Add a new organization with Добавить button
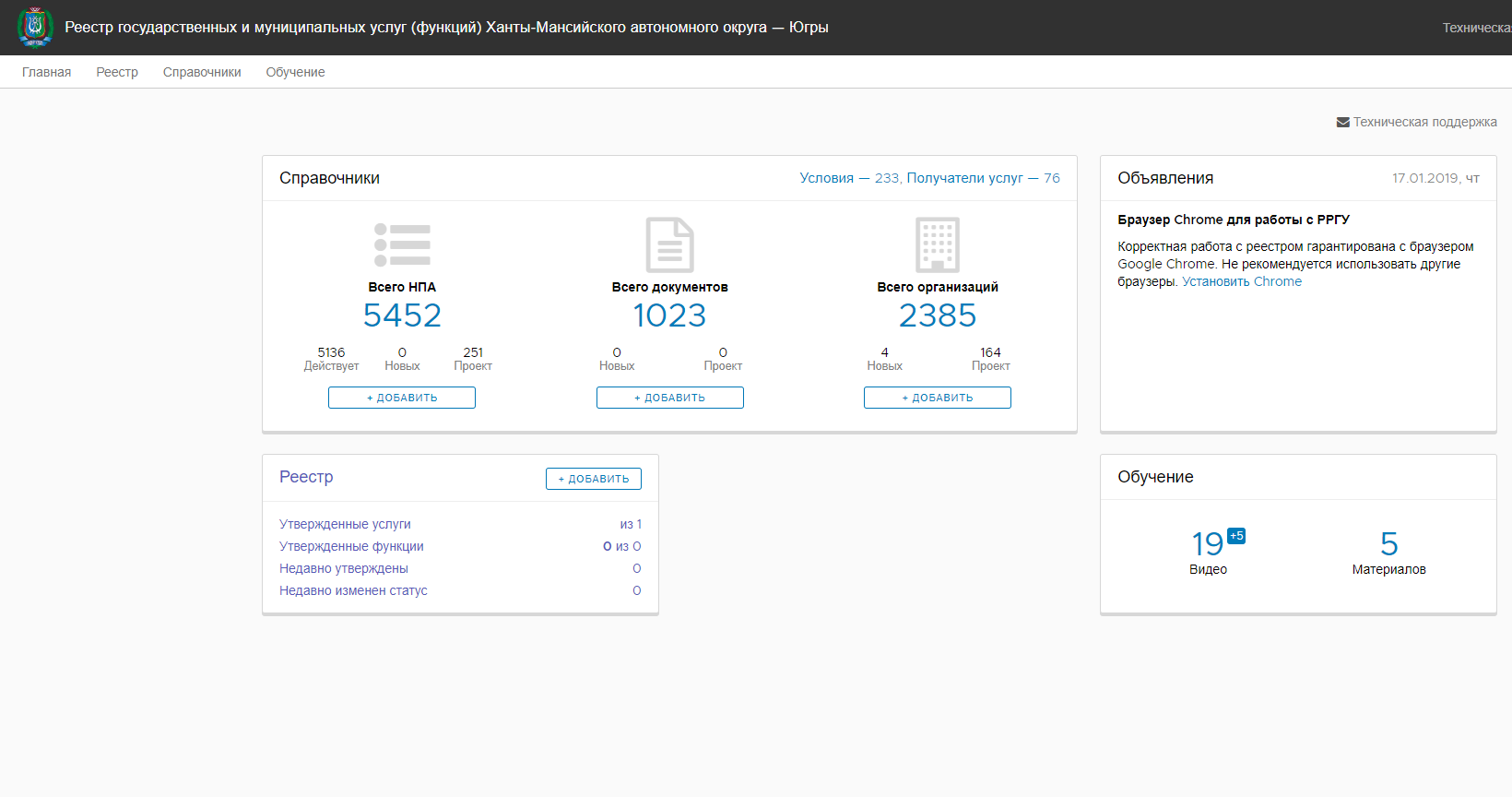The image size is (1512, 797). pyautogui.click(x=938, y=398)
